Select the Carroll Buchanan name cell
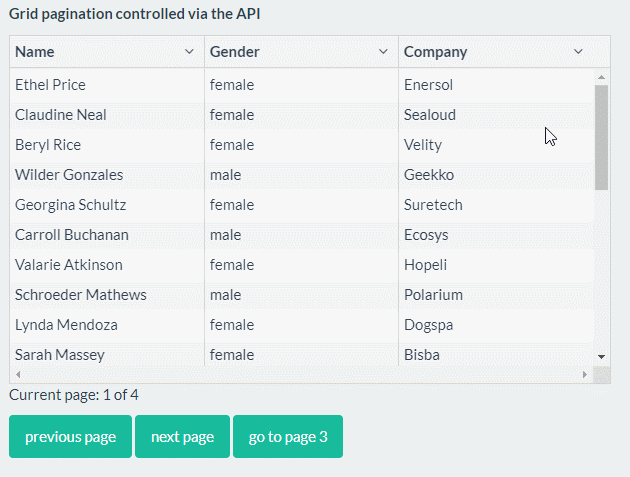 71,235
